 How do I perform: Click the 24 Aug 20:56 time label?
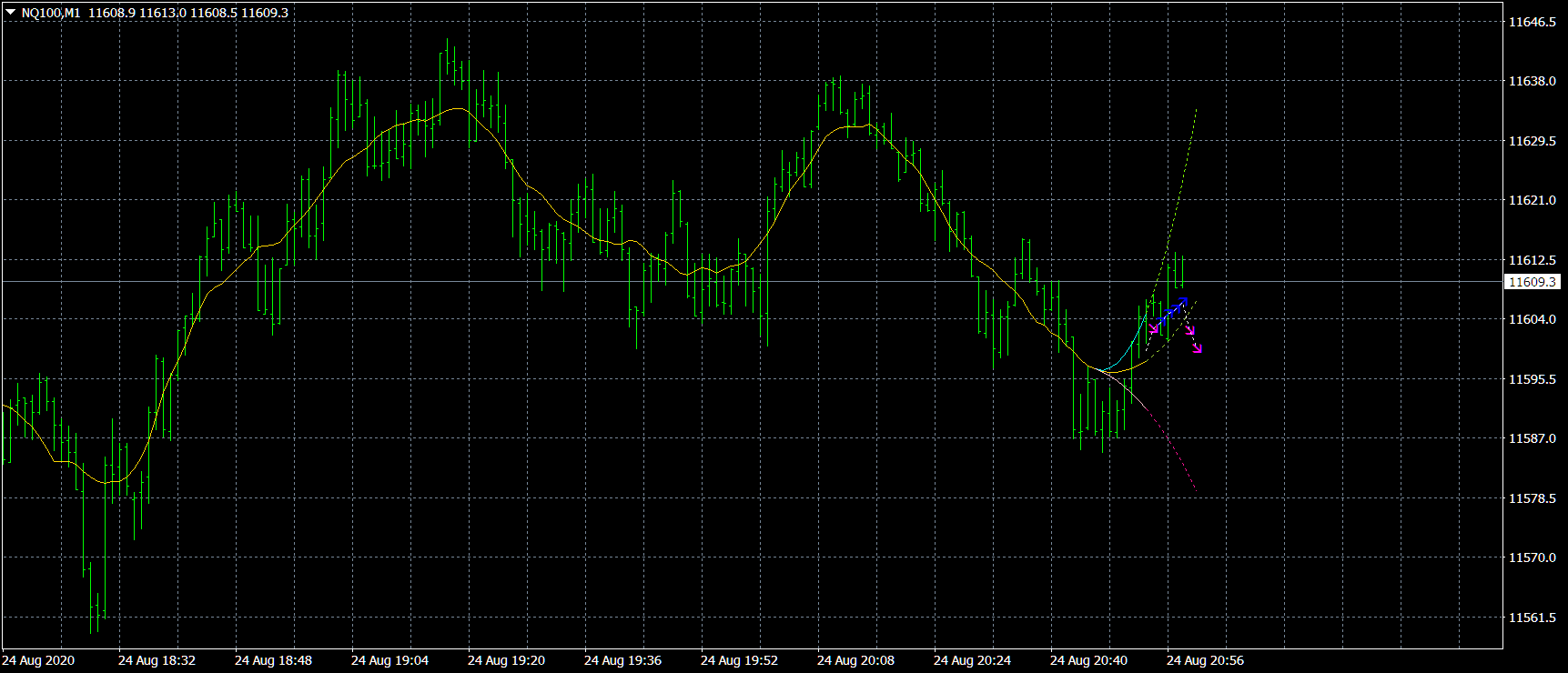[1205, 660]
